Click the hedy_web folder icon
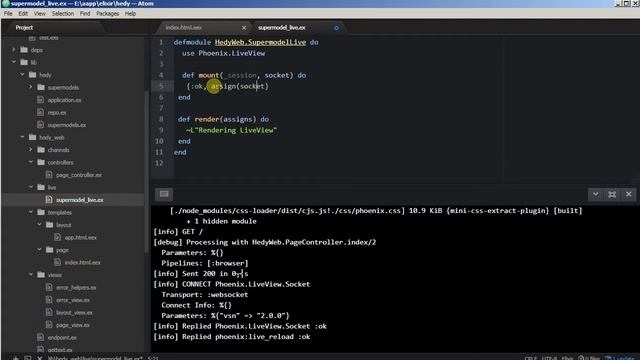 click(33, 137)
